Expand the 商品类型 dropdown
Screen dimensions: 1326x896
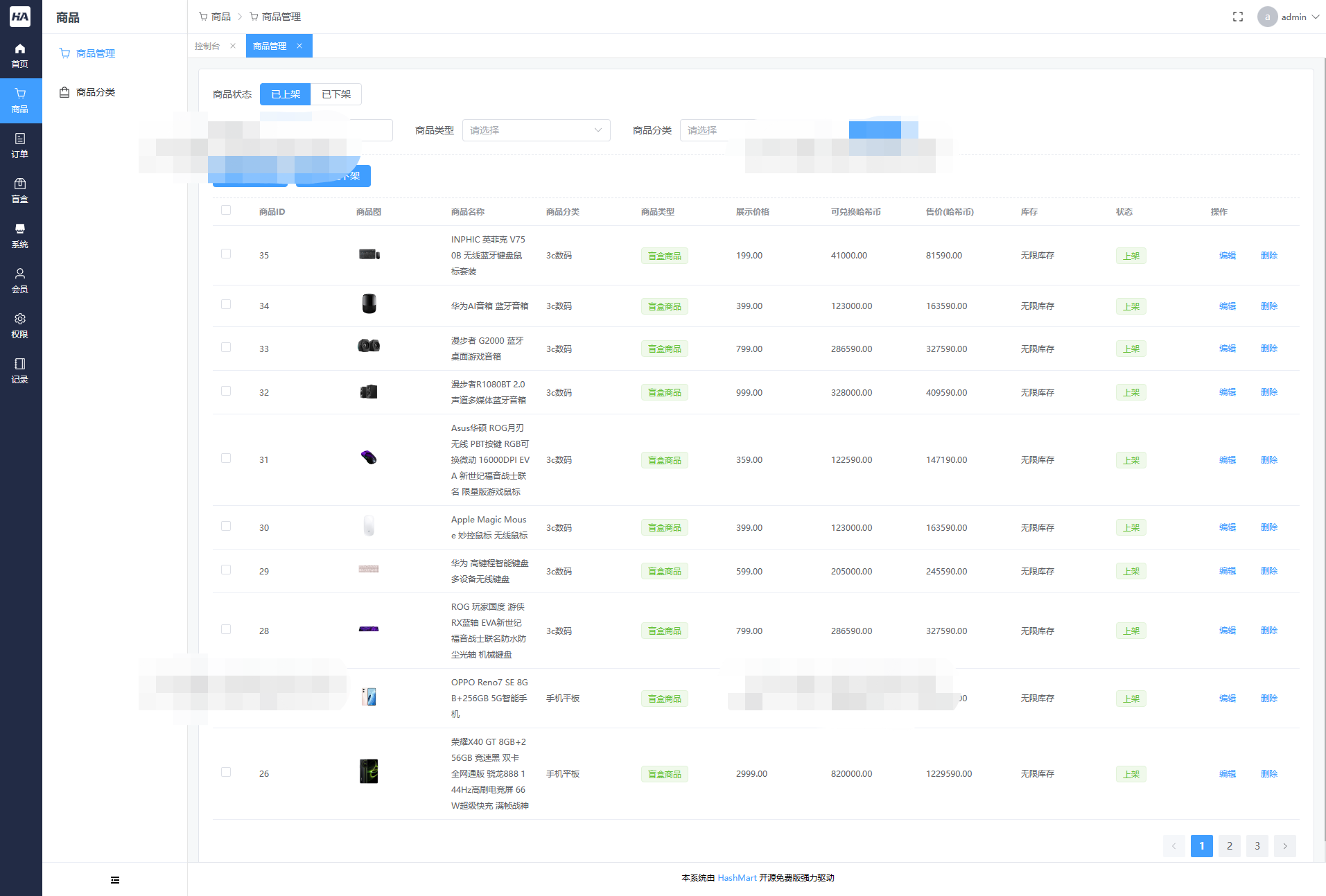536,130
